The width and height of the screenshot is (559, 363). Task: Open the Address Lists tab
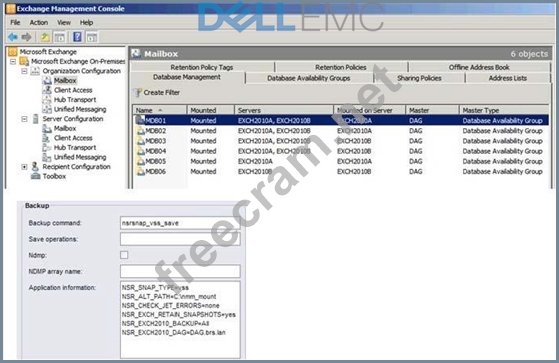click(508, 78)
